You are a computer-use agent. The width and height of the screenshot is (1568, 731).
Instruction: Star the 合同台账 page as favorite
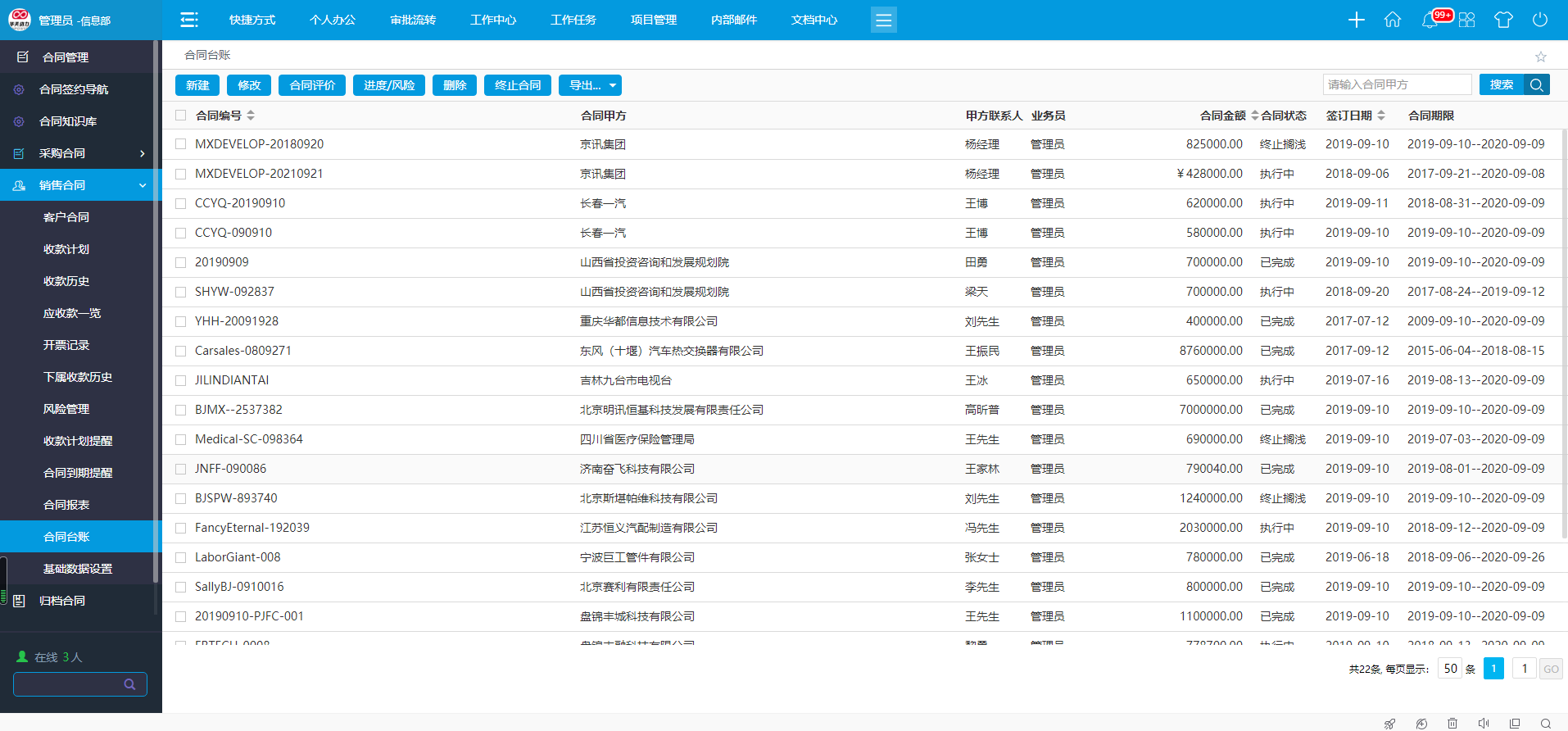point(1540,57)
